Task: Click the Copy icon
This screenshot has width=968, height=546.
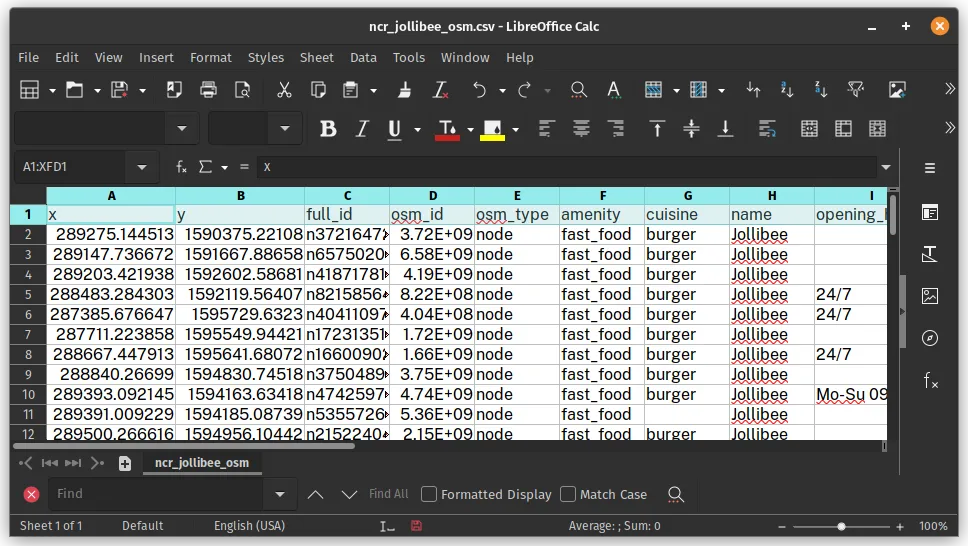Action: 319,90
